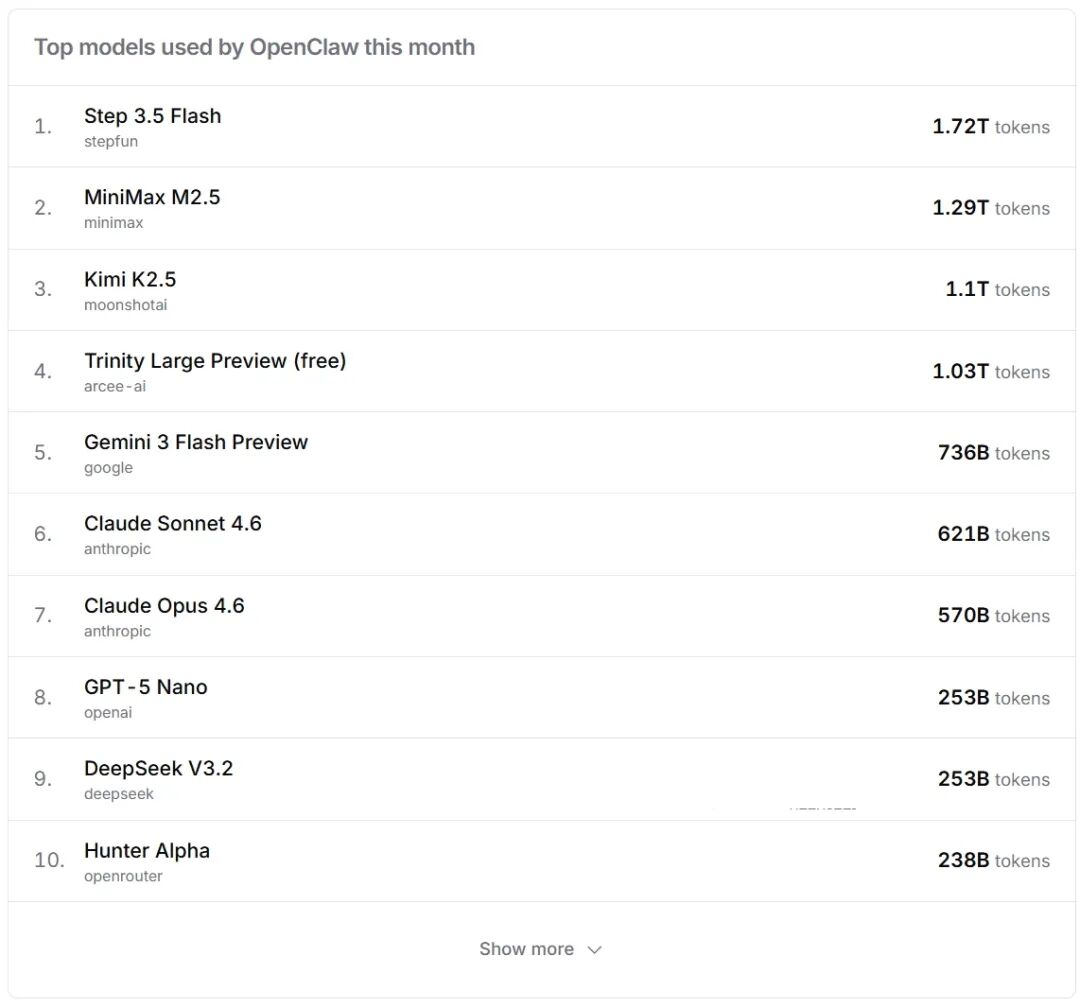Open Claude Sonnet 4.6 model page
1080x1008 pixels.
(x=173, y=523)
